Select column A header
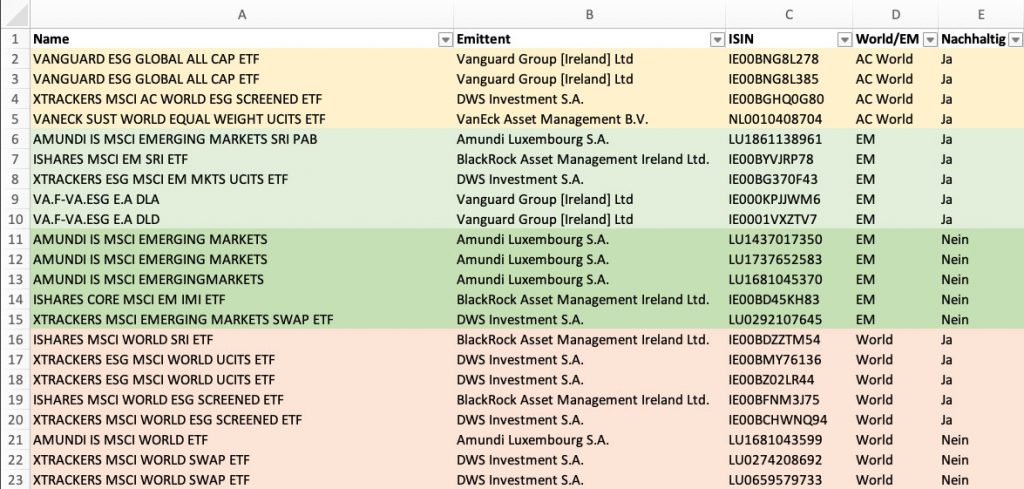This screenshot has width=1024, height=489. tap(242, 14)
